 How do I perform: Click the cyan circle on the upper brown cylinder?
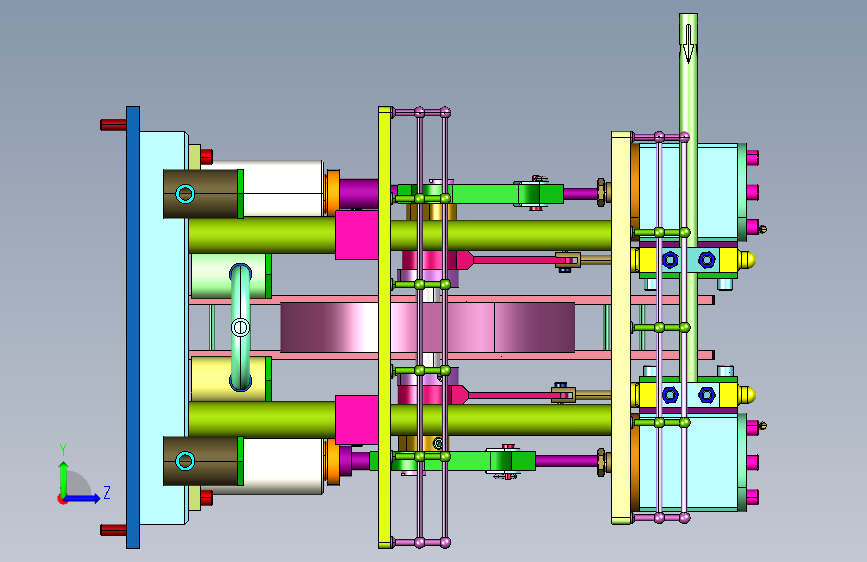click(x=185, y=194)
